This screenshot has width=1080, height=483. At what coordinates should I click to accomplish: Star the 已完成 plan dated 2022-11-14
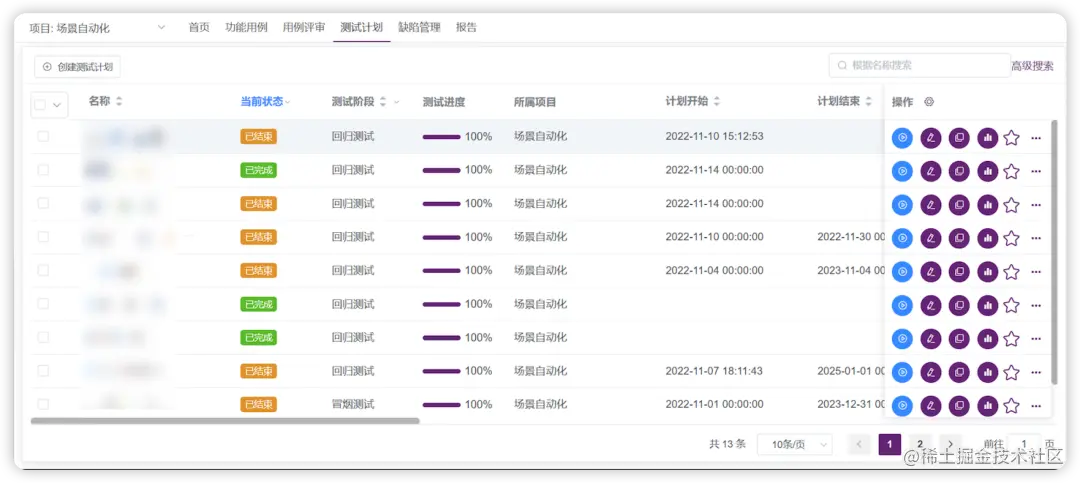(1011, 172)
